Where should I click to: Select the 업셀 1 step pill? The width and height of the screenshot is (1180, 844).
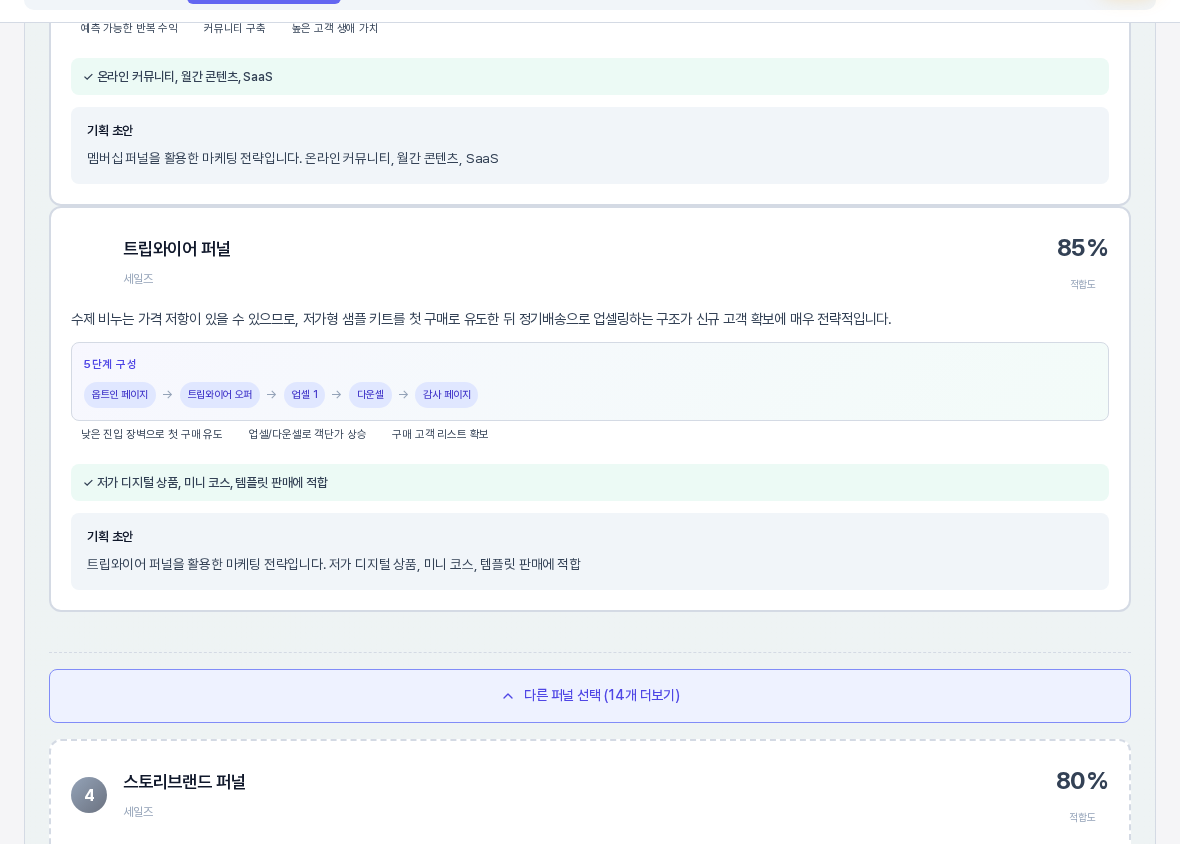305,395
